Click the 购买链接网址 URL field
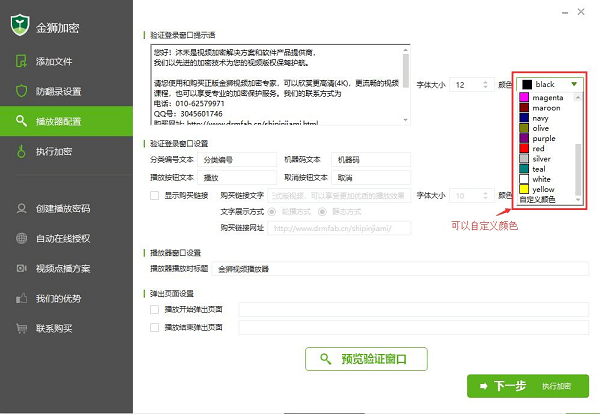 (339, 228)
